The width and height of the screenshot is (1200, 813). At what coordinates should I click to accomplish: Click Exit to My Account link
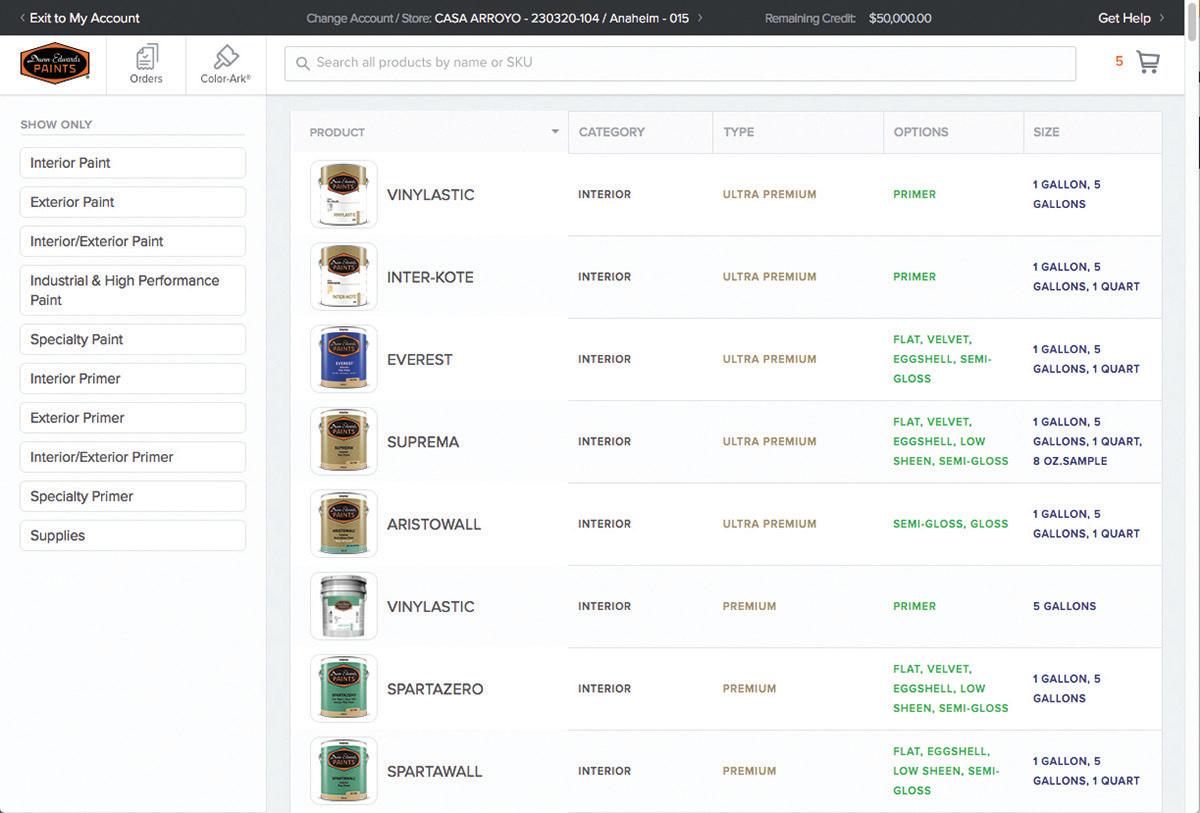(85, 18)
